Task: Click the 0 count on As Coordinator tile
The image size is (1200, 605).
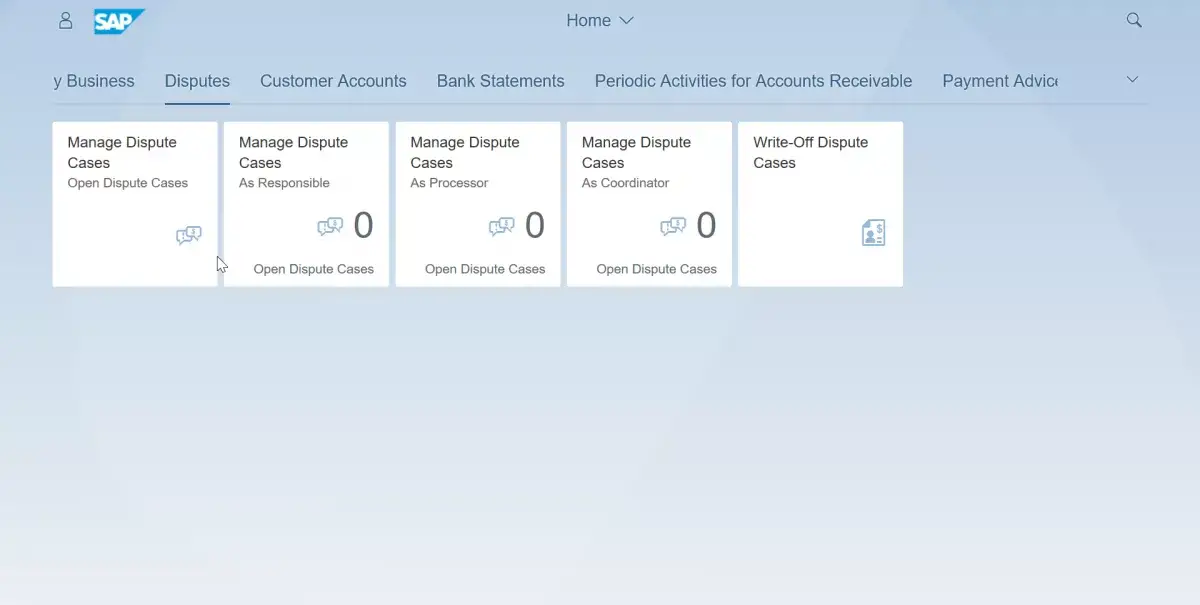Action: point(706,226)
